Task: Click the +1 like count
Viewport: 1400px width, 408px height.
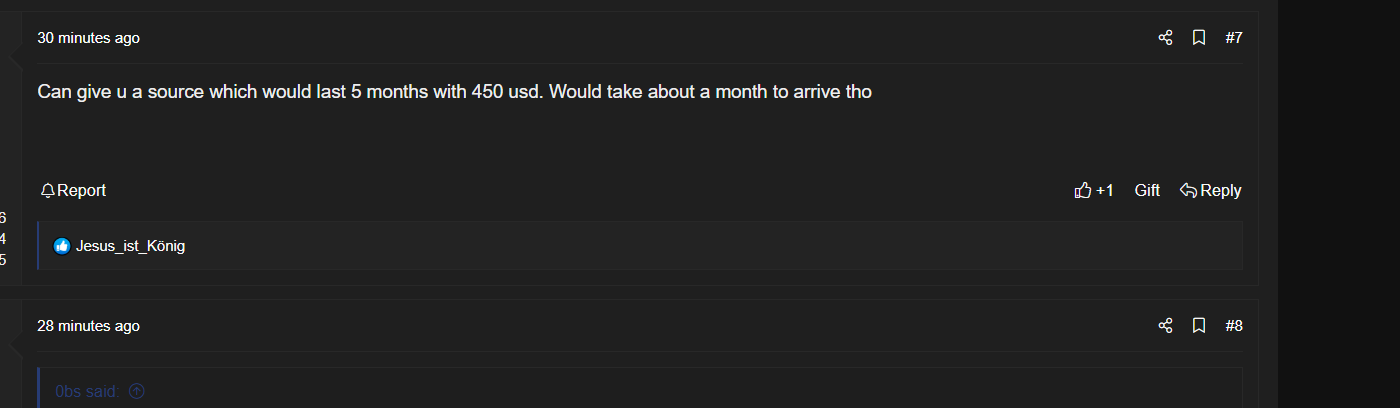Action: (x=1105, y=191)
